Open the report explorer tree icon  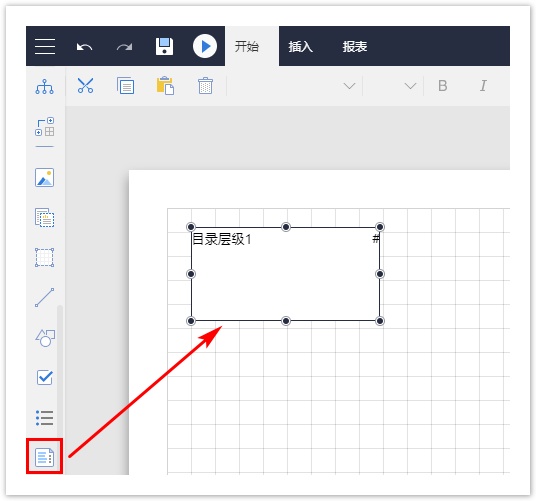point(44,86)
